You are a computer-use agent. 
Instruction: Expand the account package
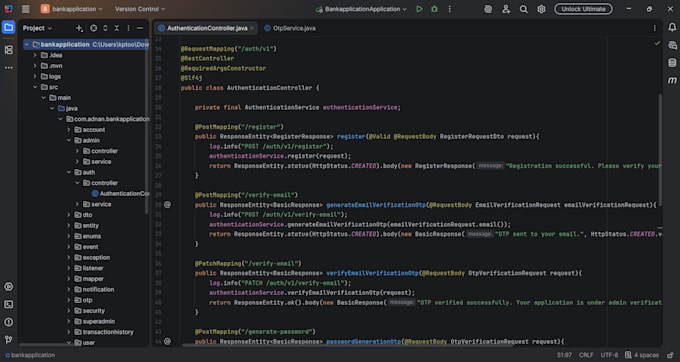coord(69,130)
